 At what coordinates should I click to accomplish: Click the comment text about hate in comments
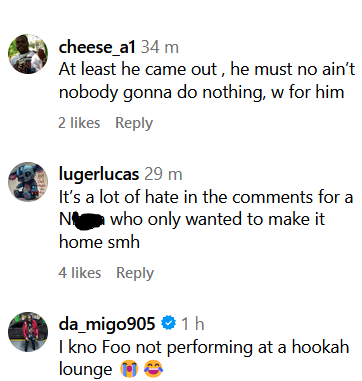(x=206, y=219)
